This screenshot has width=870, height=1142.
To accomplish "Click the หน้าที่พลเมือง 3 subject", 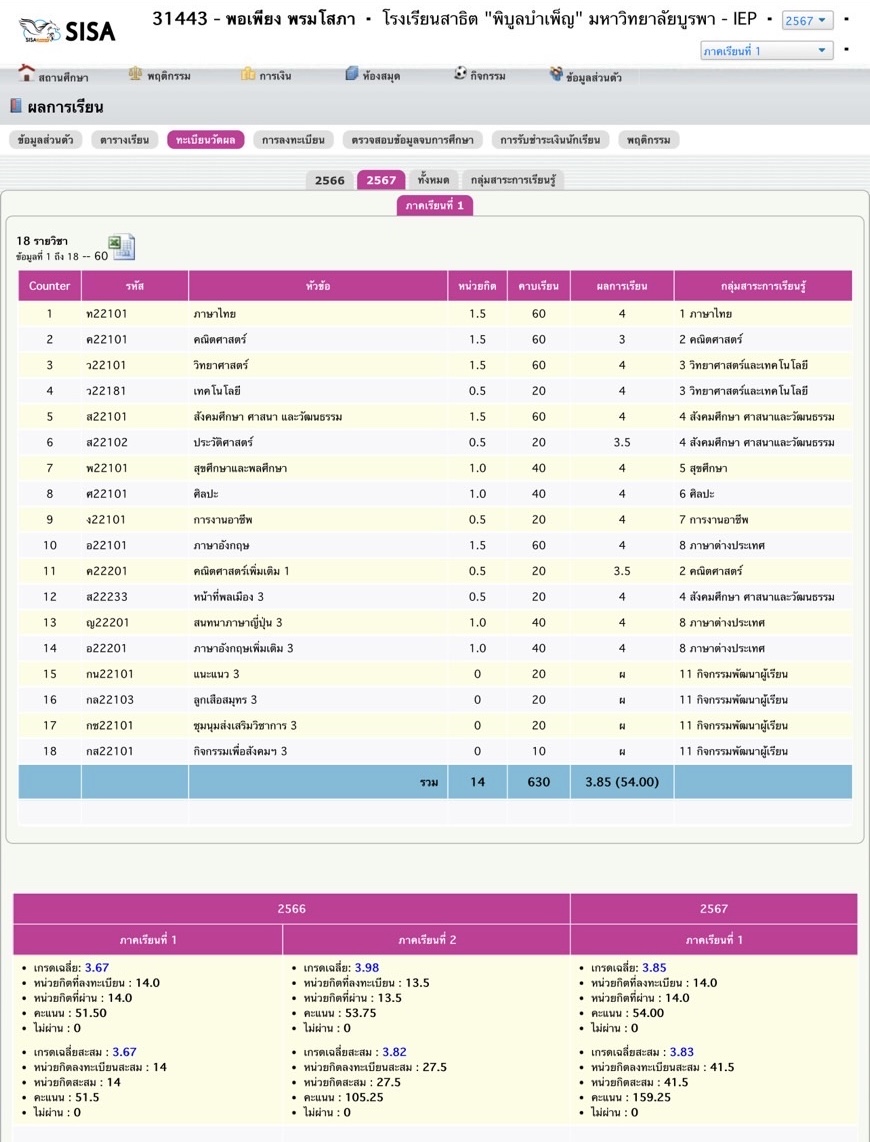I will (229, 597).
